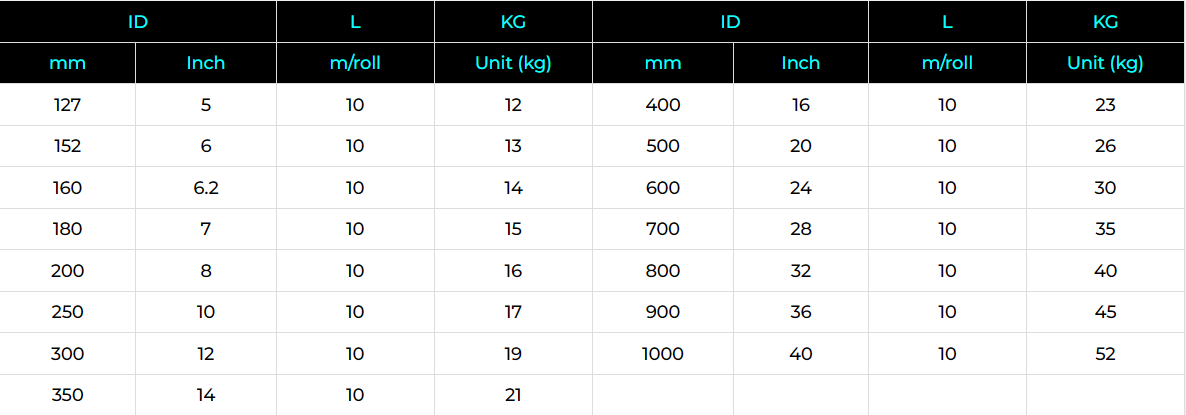Select the 19 kg weight cell
This screenshot has width=1186, height=415.
(x=513, y=354)
